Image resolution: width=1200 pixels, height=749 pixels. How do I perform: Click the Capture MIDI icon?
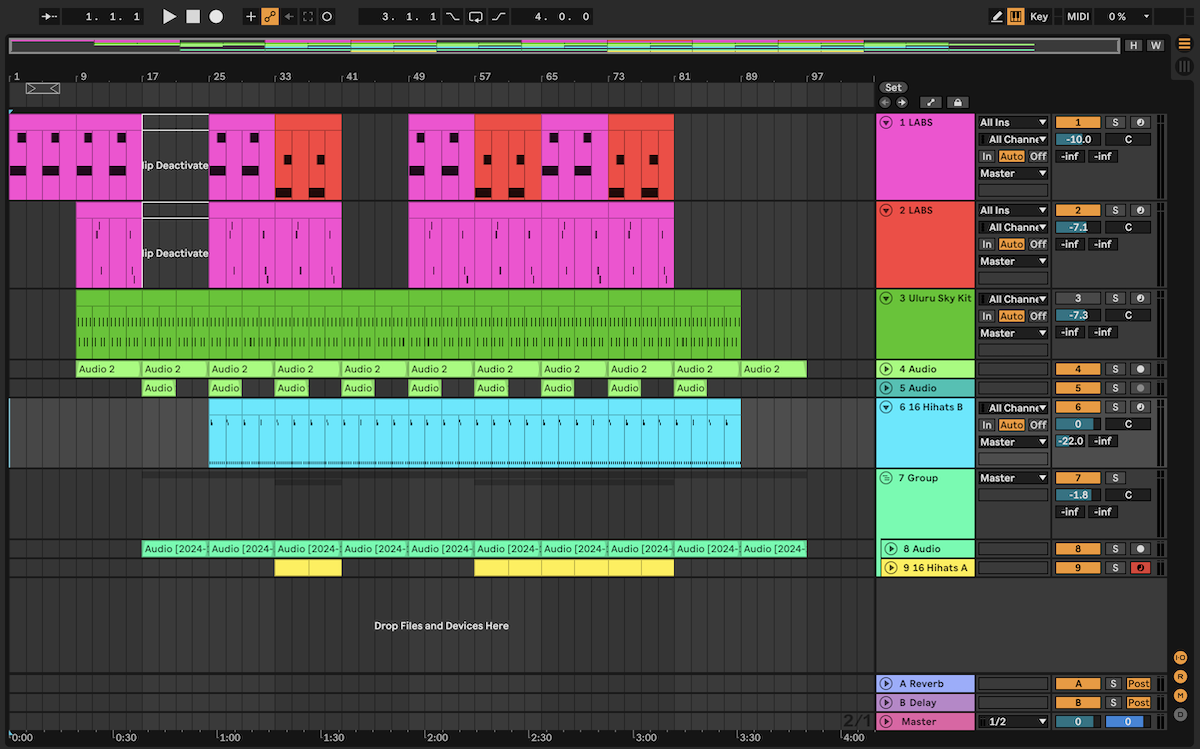pyautogui.click(x=308, y=17)
